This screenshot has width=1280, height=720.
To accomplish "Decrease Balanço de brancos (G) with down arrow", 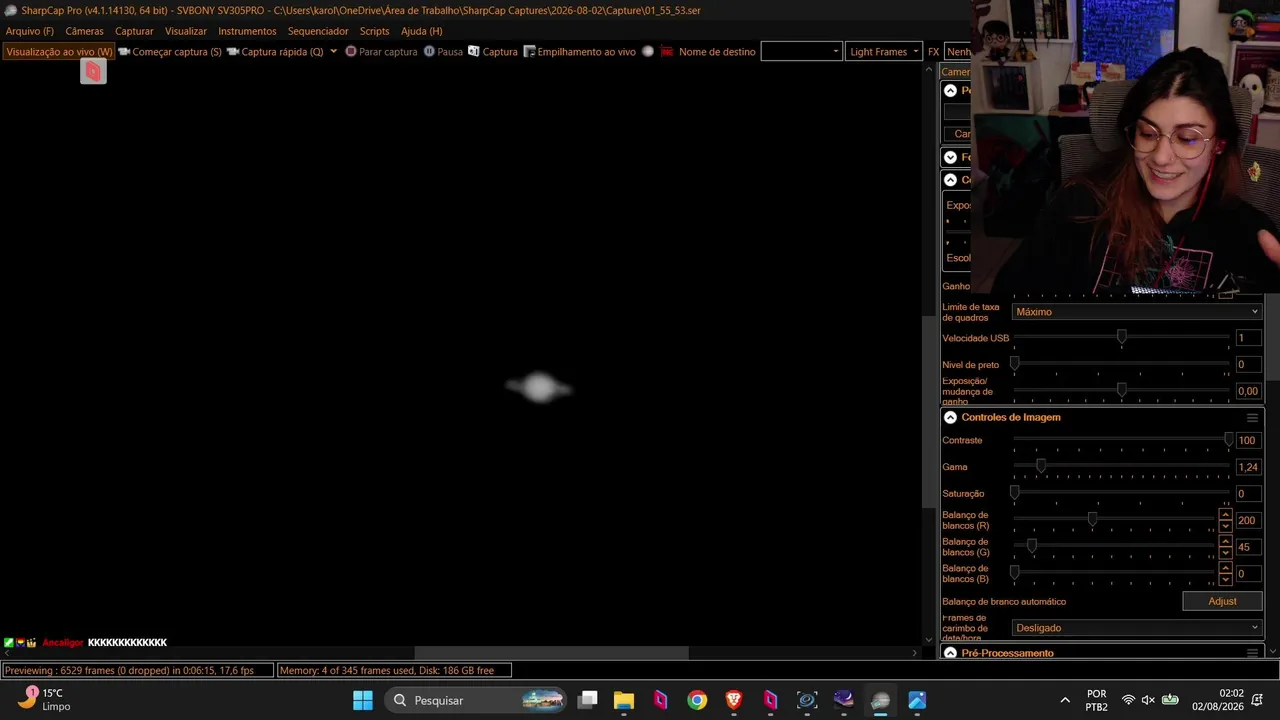I will click(1225, 553).
